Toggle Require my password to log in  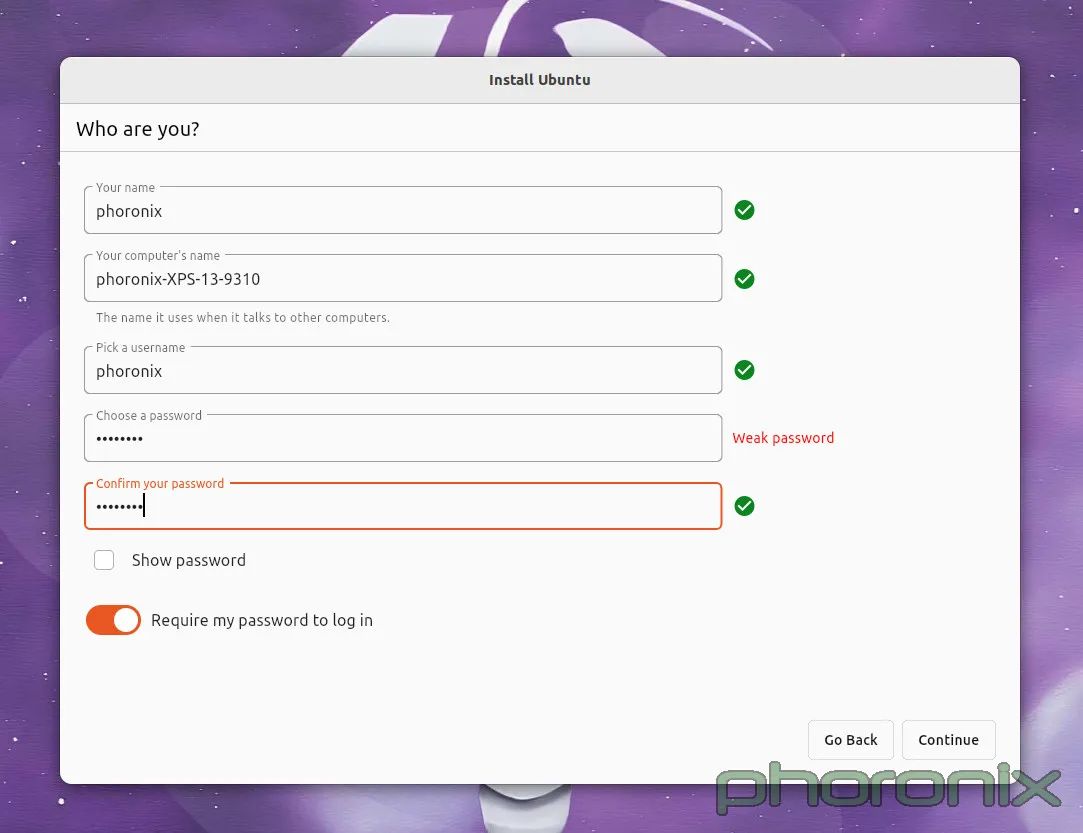point(113,620)
